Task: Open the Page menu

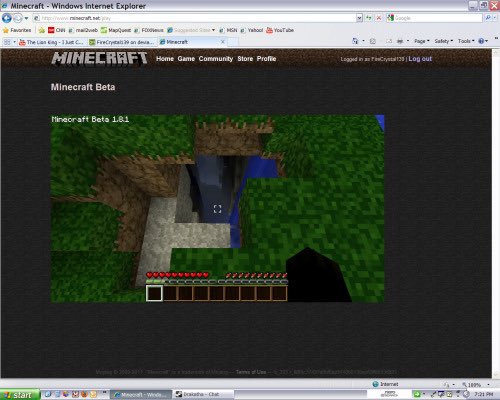Action: coord(422,41)
